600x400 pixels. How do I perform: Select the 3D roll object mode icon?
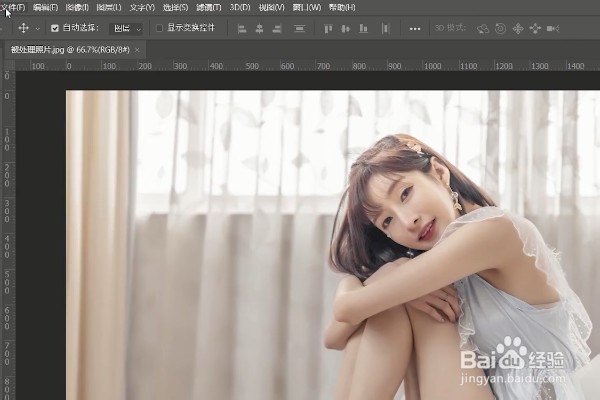(501, 29)
